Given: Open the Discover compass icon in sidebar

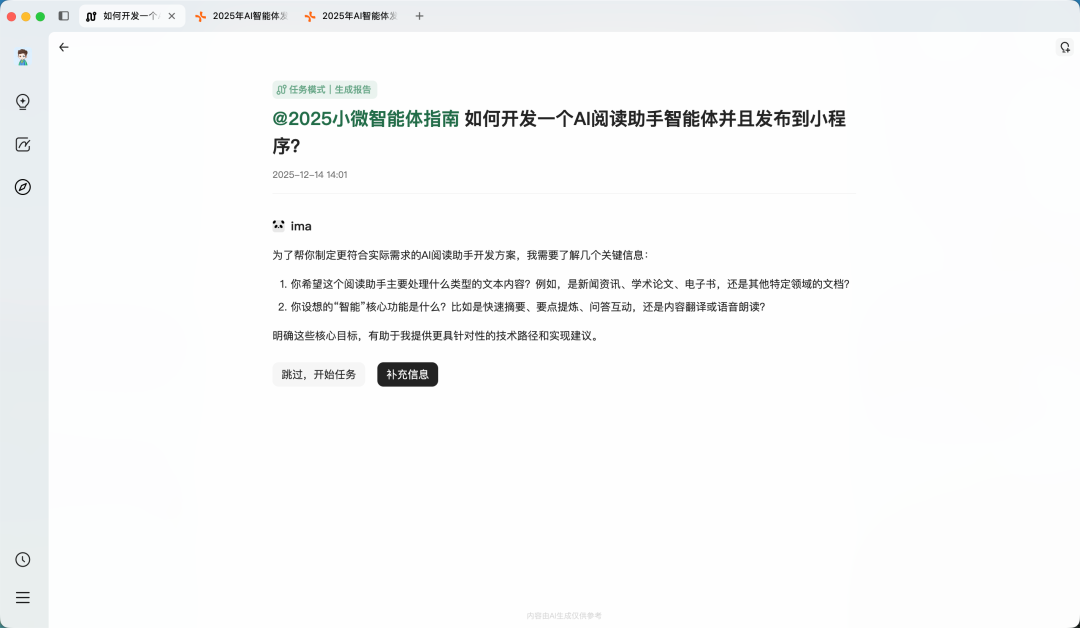Looking at the screenshot, I should pos(22,186).
